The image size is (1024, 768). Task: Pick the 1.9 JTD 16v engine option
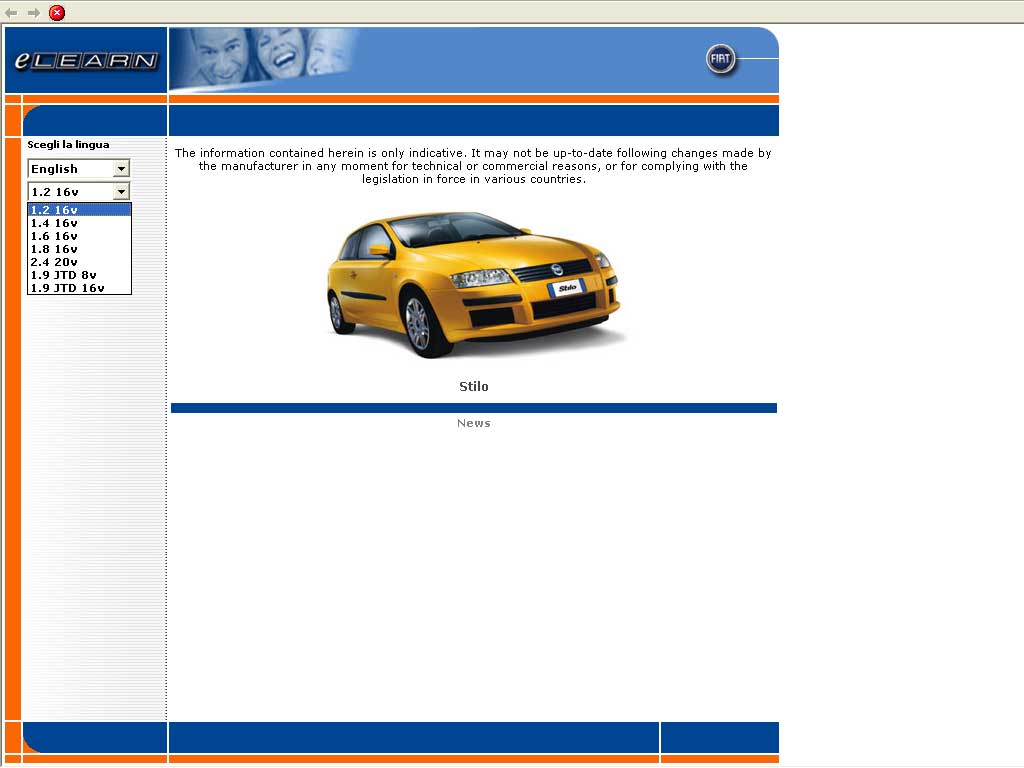(79, 288)
